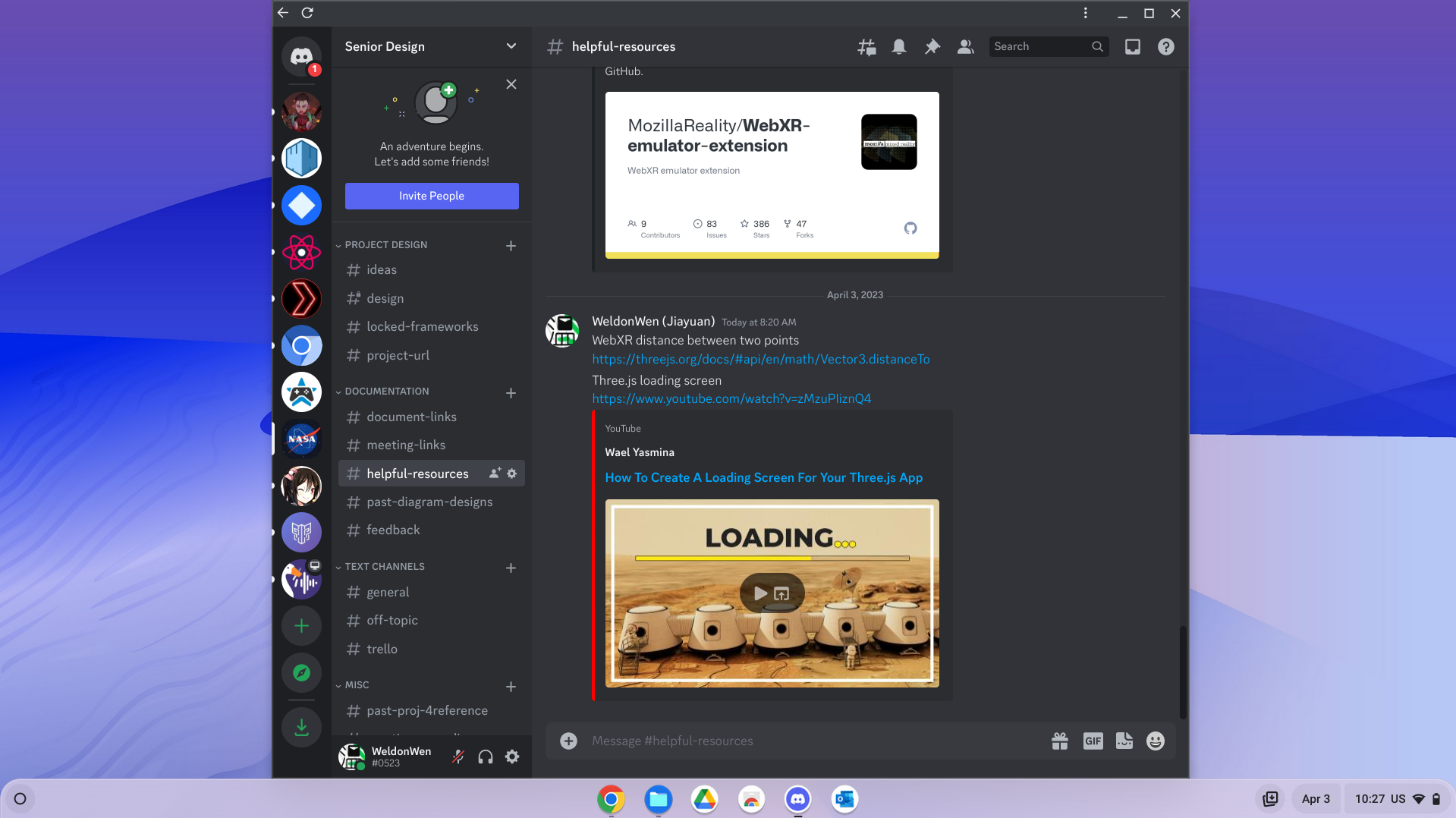Open the threejs.org distanceTo link
Viewport: 1456px width, 818px height.
pyautogui.click(x=761, y=360)
